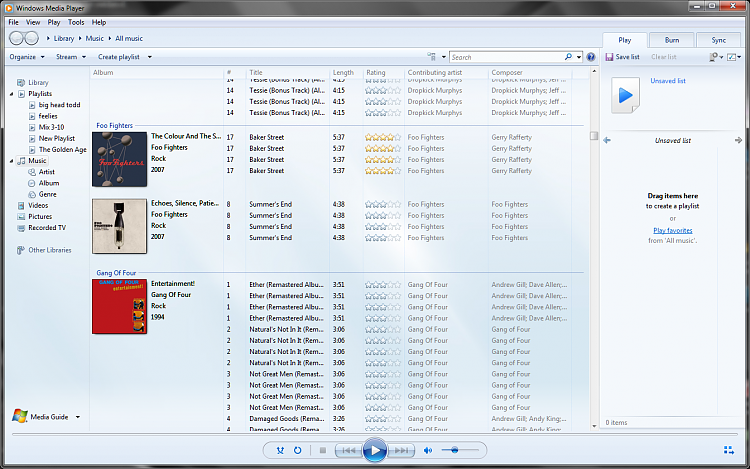Expand the Create playlist dropdown arrow
This screenshot has height=469, width=750.
[149, 57]
